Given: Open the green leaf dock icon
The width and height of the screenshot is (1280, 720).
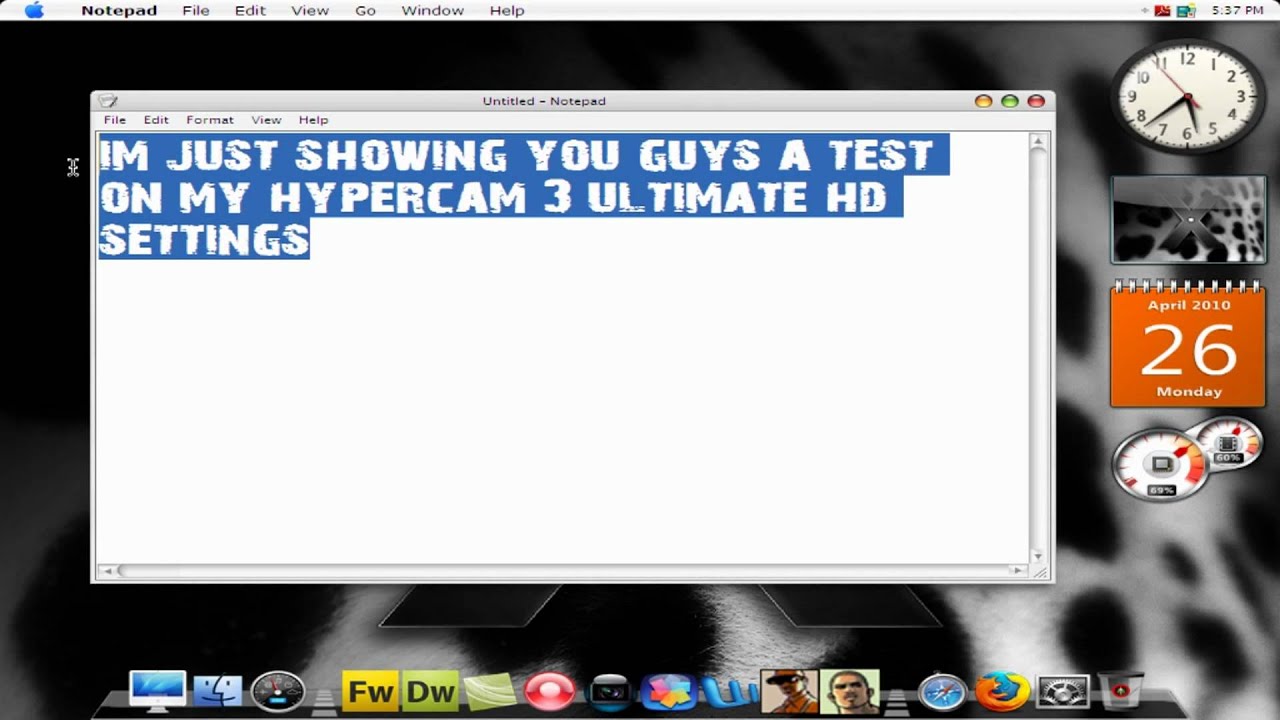Looking at the screenshot, I should pos(490,691).
